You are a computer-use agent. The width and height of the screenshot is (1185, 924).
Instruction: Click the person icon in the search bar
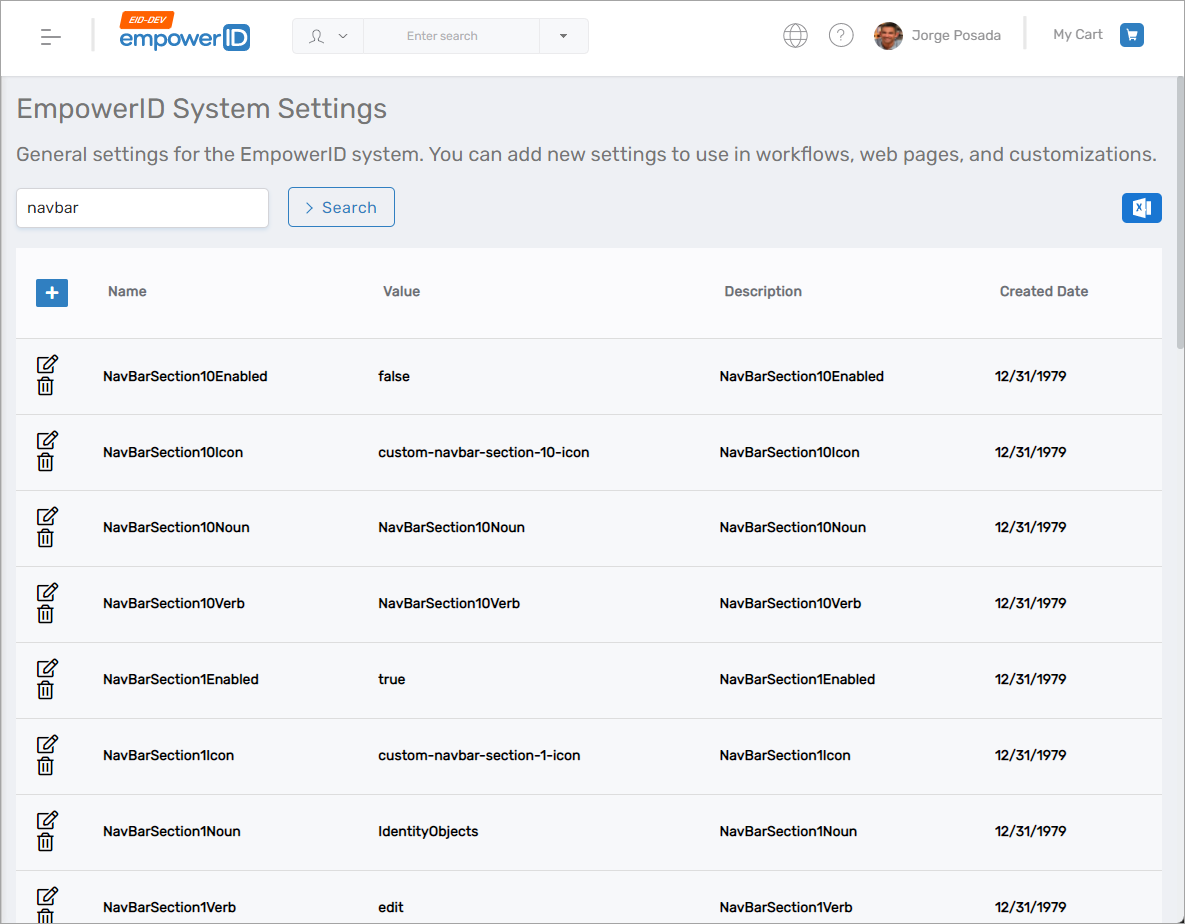click(314, 35)
